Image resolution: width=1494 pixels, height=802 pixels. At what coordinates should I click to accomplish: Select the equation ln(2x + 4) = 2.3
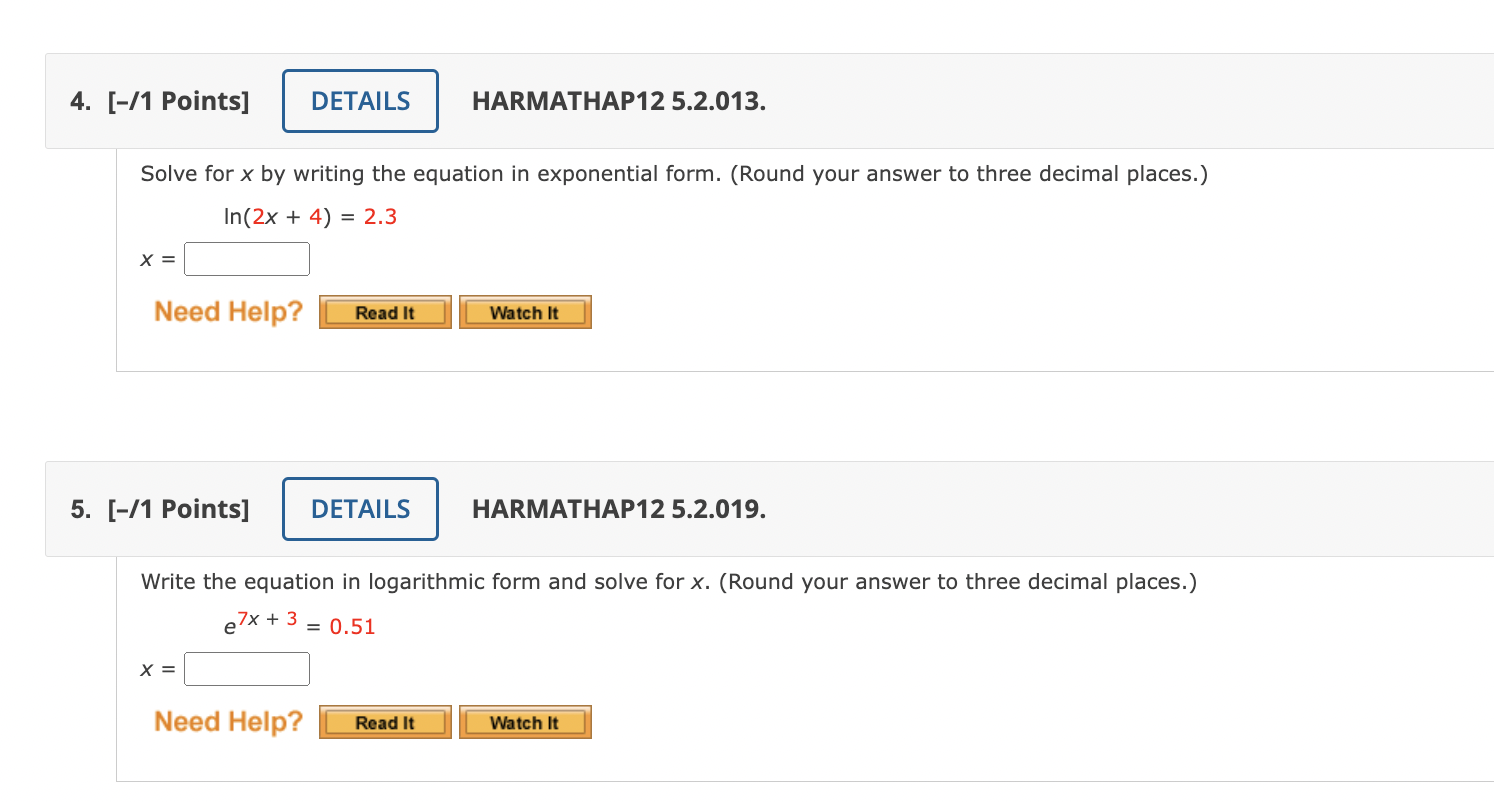(x=308, y=215)
